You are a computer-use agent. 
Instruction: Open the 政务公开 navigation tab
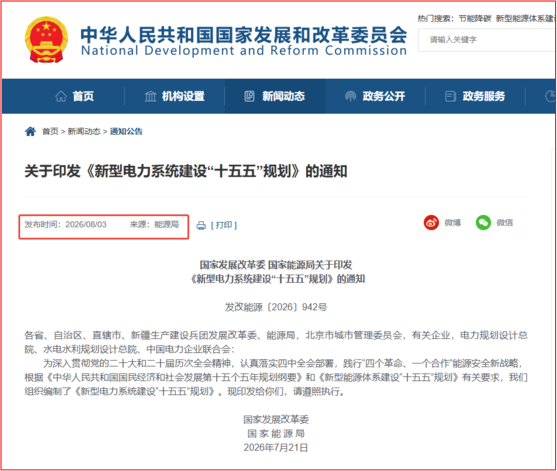[x=375, y=96]
